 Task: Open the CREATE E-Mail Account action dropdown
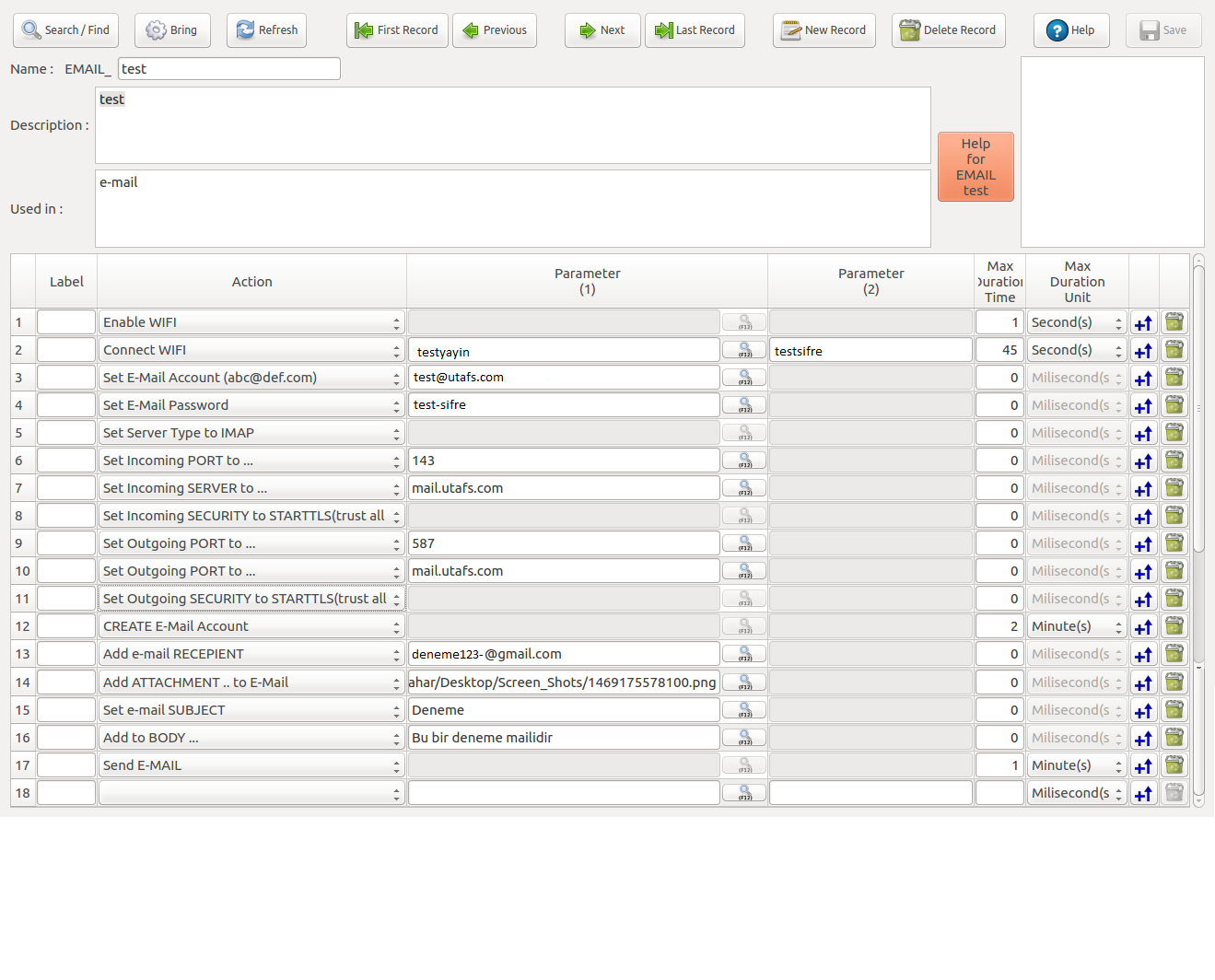pos(251,626)
